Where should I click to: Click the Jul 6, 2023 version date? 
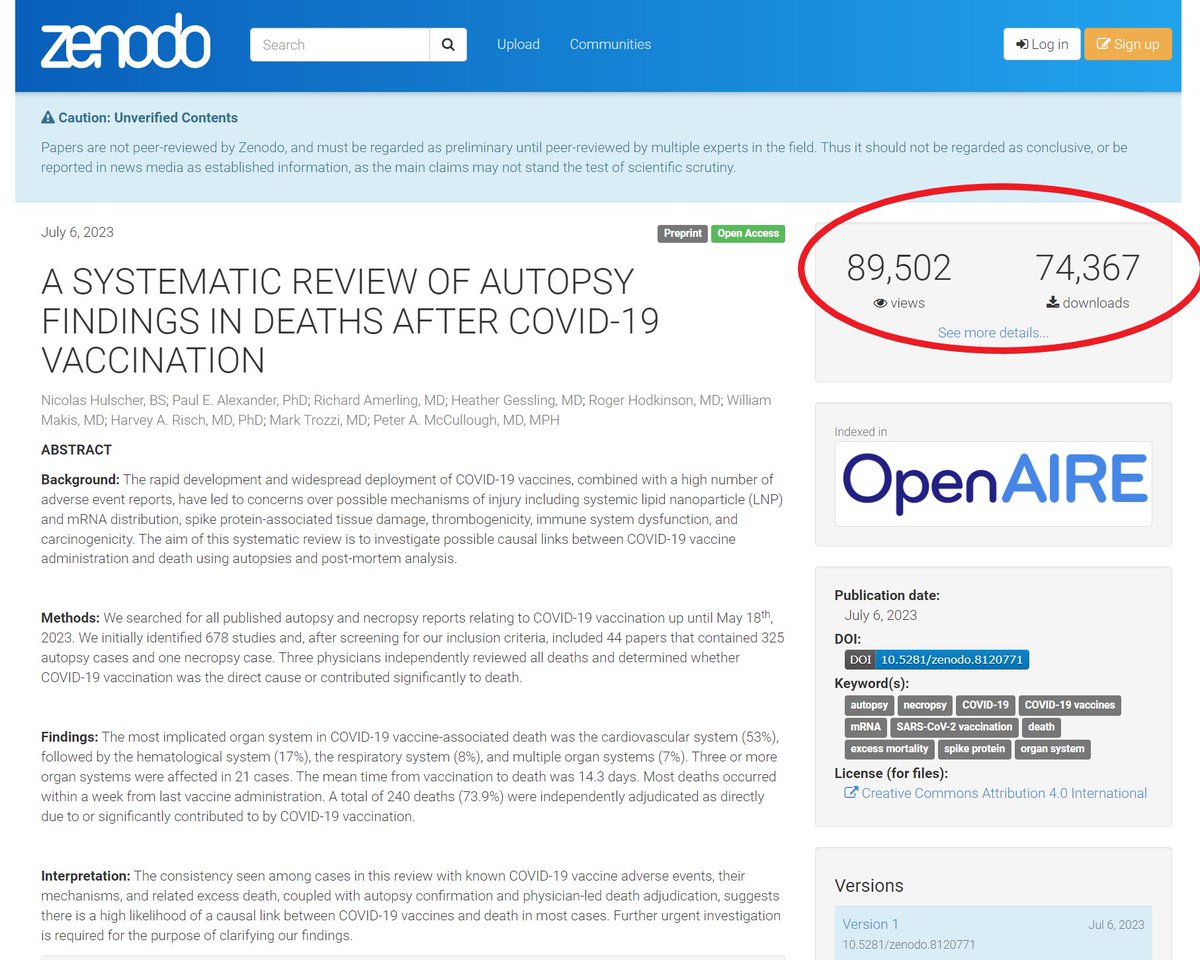(x=1114, y=925)
